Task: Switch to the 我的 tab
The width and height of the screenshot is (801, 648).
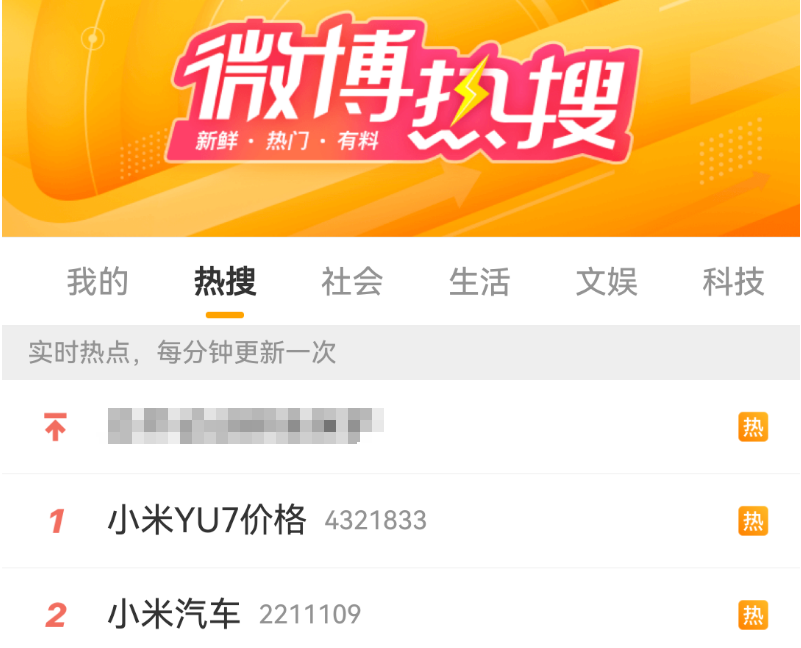Action: click(97, 281)
